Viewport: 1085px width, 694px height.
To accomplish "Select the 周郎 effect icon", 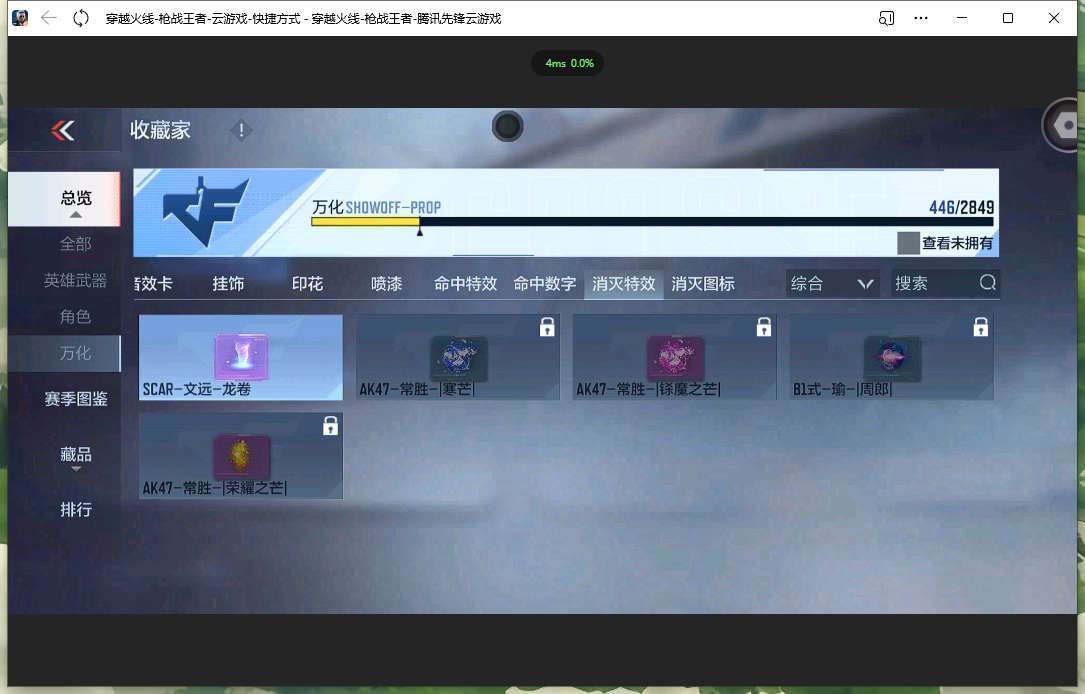I will (893, 358).
